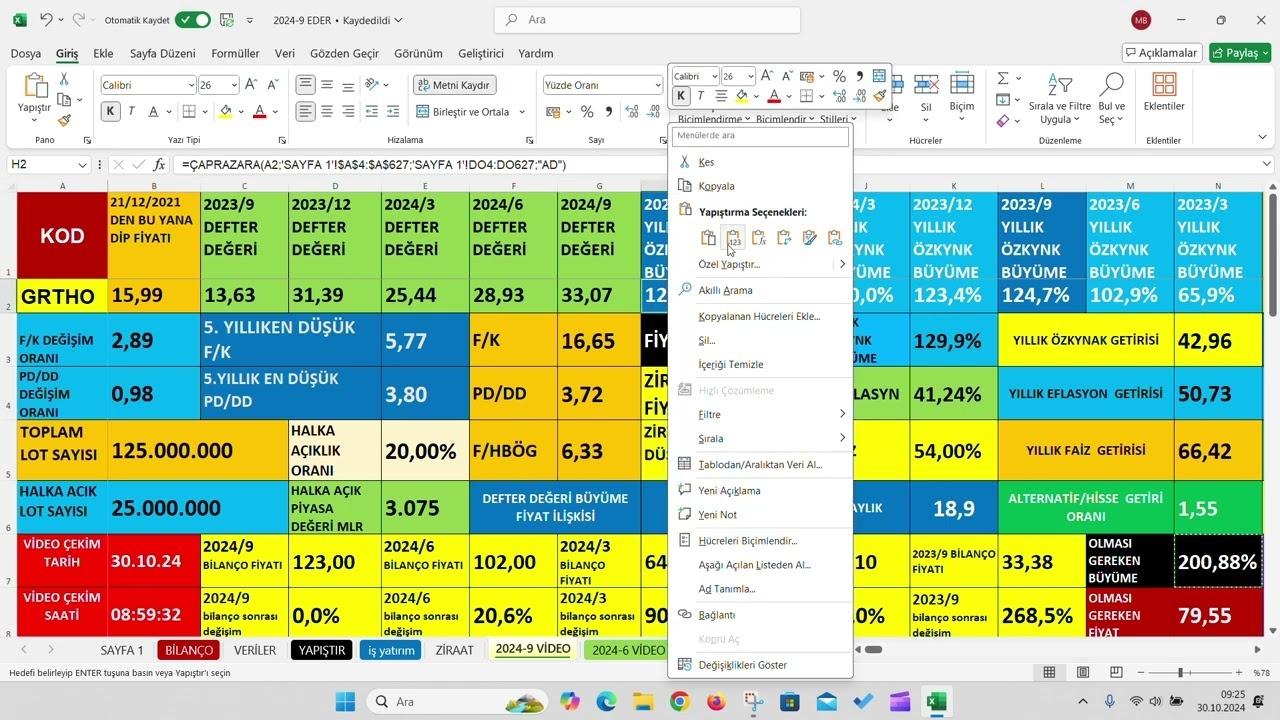This screenshot has height=720, width=1280.
Task: Toggle ribbon Bold K button
Action: tap(110, 112)
